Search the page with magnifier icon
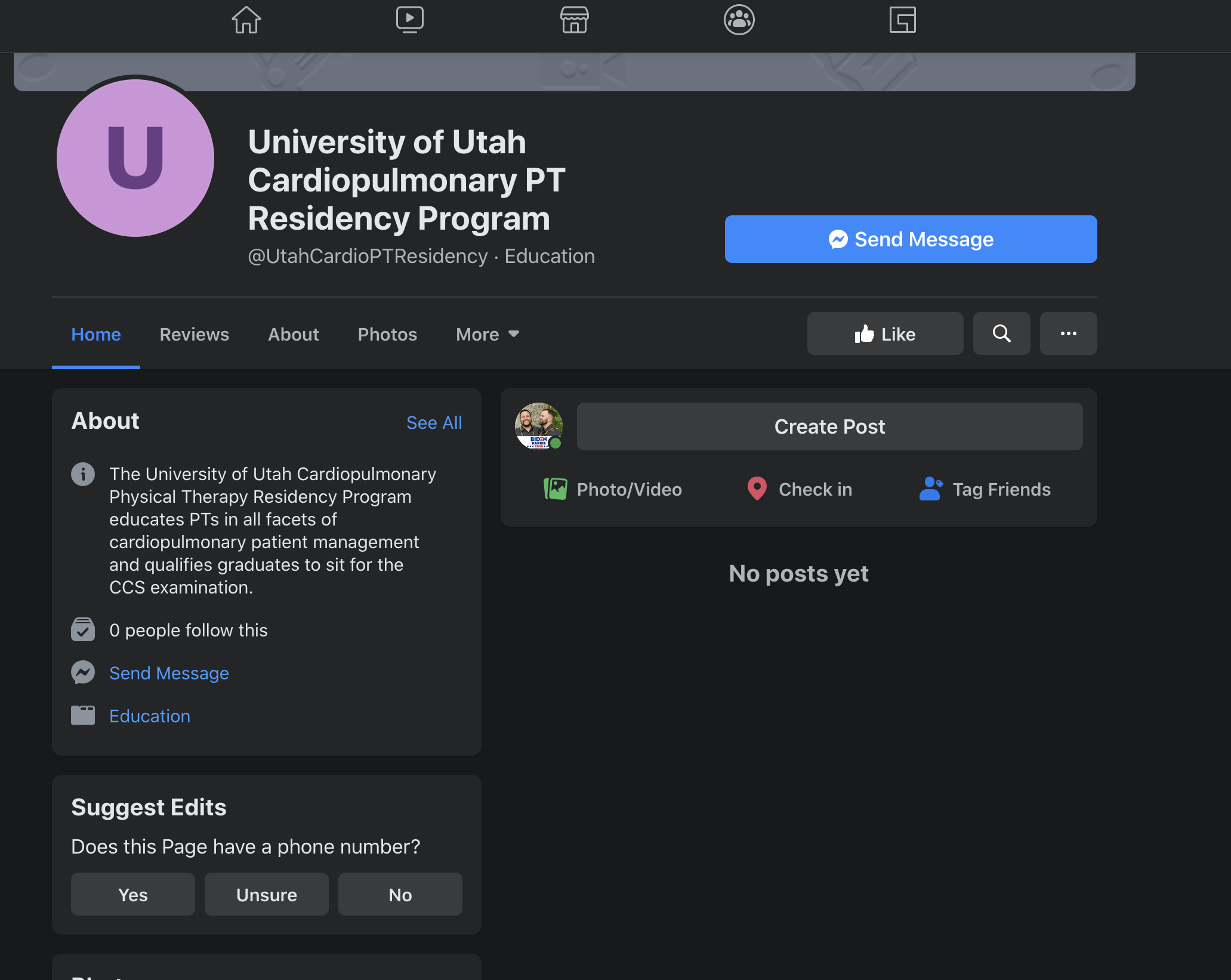1231x980 pixels. pos(1002,333)
